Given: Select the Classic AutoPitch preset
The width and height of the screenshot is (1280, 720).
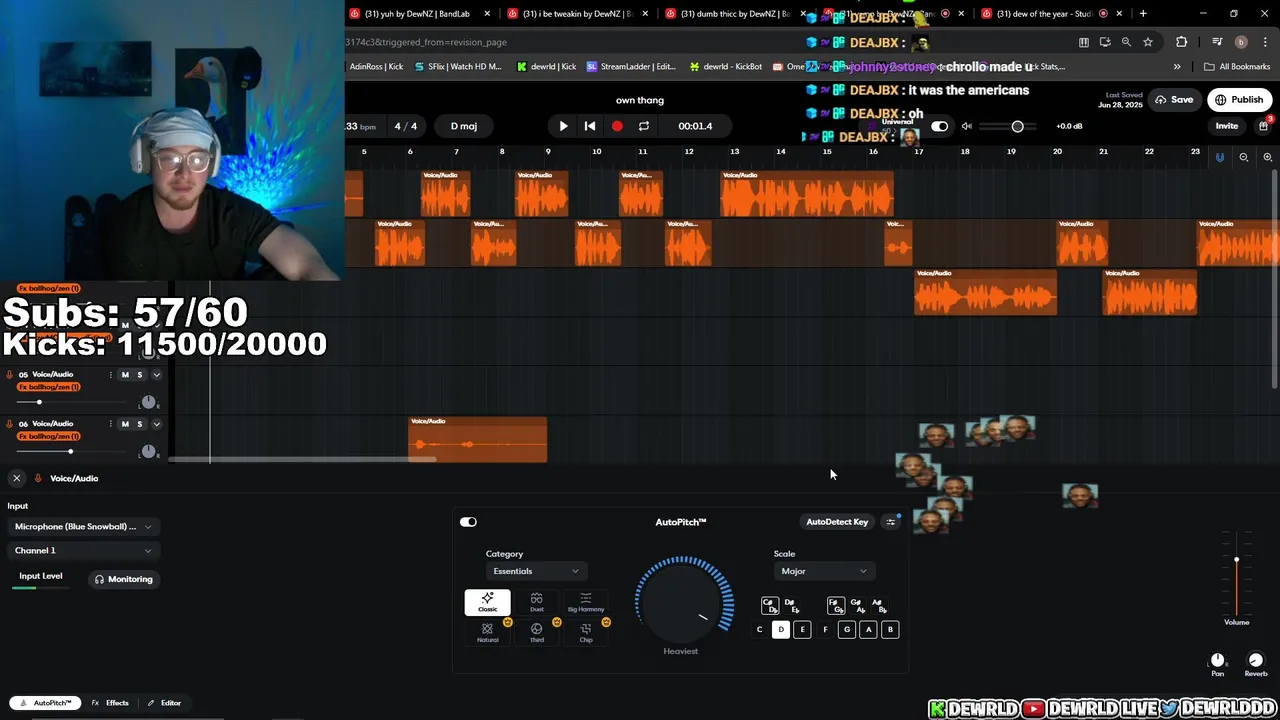Looking at the screenshot, I should pos(487,603).
